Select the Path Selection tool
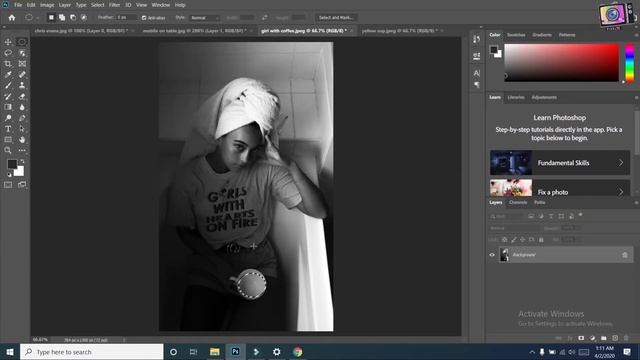This screenshot has width=640, height=360. tap(22, 129)
